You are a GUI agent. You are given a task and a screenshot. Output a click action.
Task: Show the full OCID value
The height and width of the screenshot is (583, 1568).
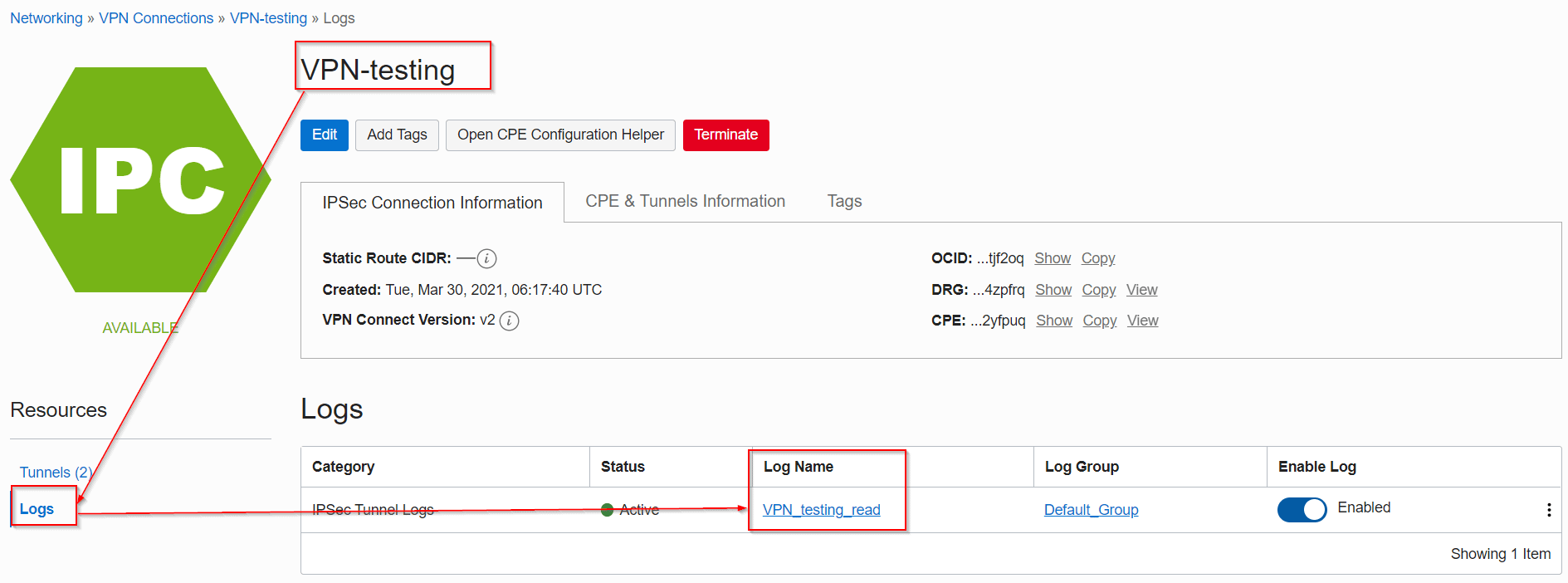[1052, 258]
